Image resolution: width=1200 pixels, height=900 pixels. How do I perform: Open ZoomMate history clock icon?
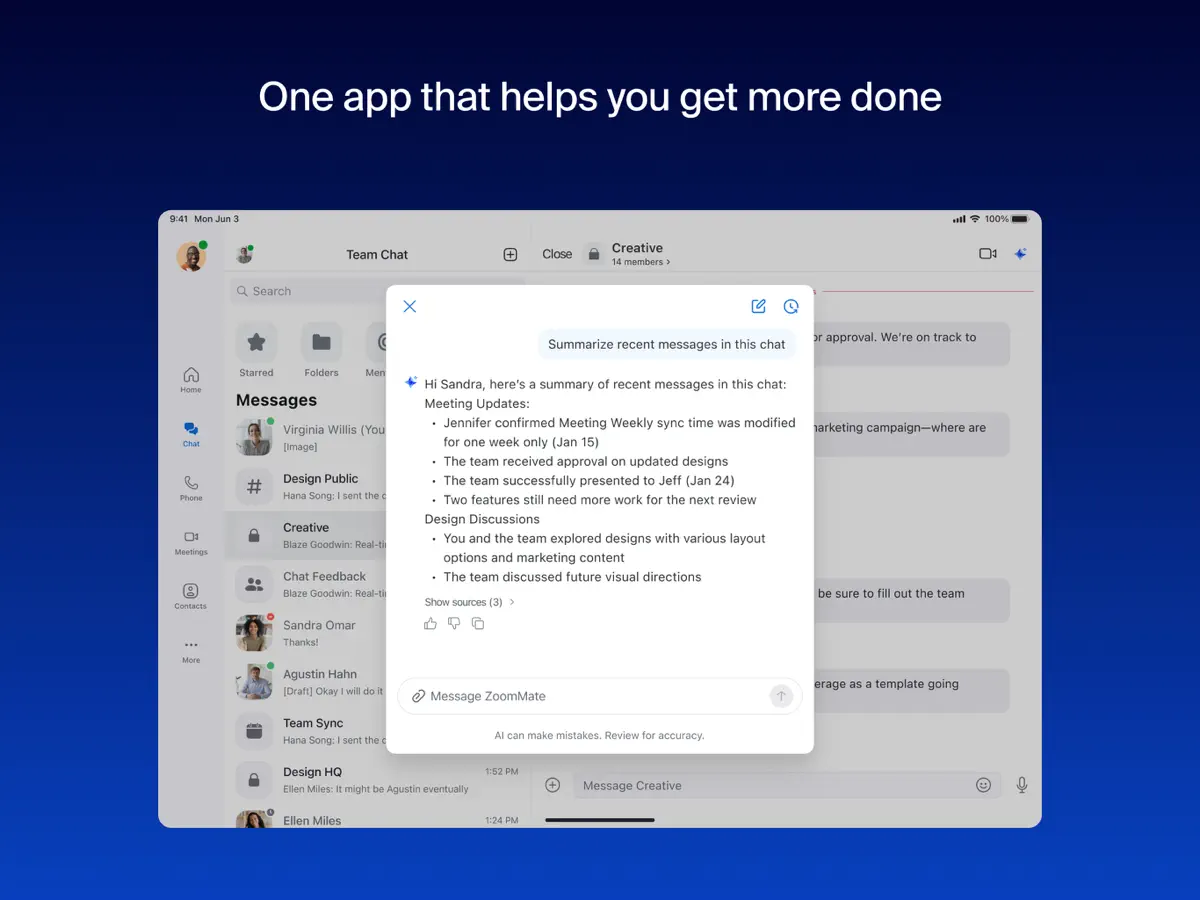coord(791,306)
